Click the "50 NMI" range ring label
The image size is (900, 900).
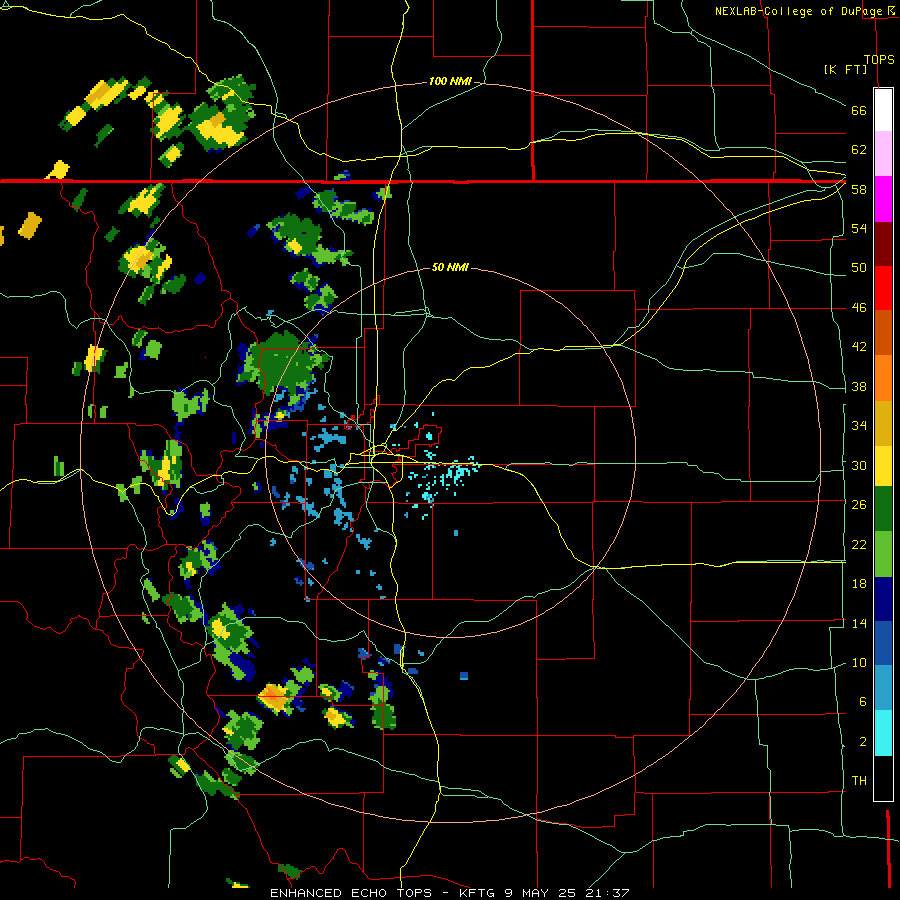tap(450, 267)
